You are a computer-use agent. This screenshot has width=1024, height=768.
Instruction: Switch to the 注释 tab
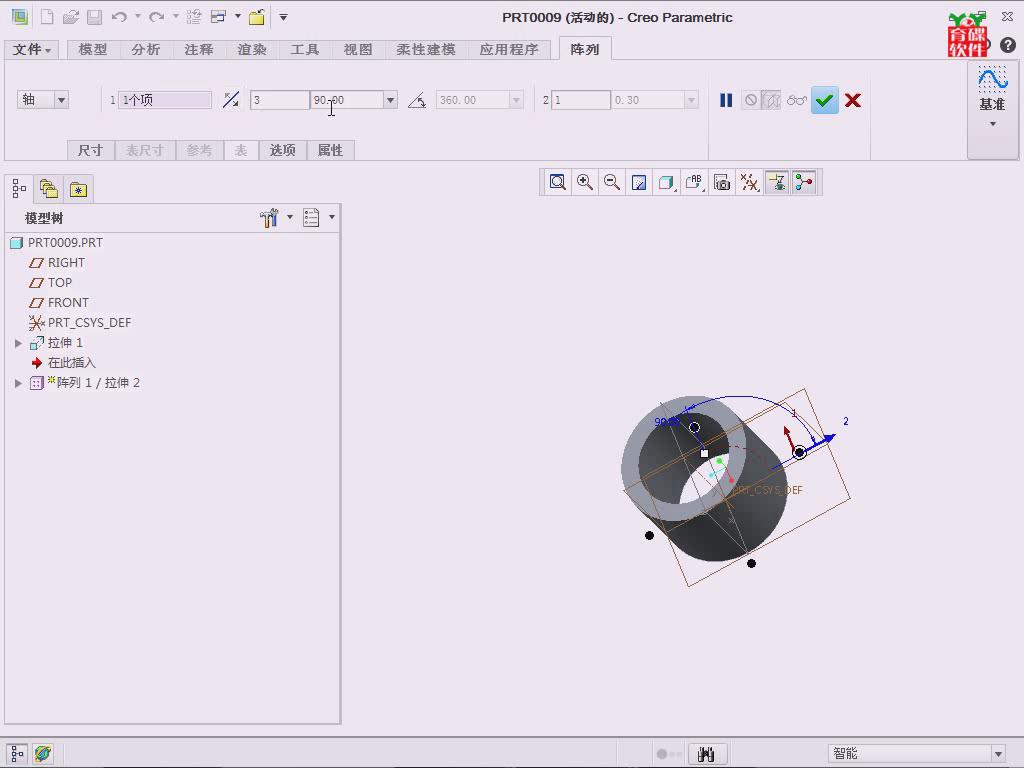pos(199,50)
